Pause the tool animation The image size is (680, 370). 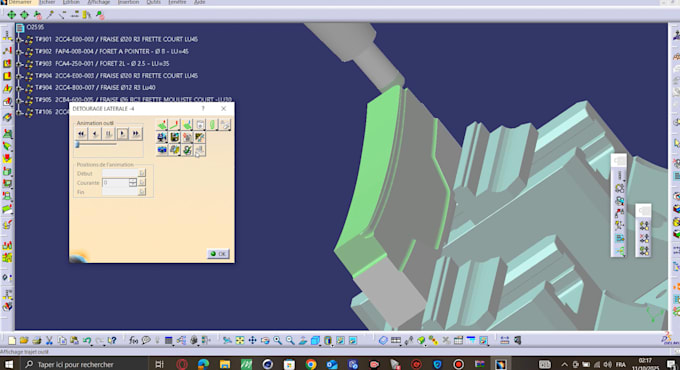click(x=108, y=134)
